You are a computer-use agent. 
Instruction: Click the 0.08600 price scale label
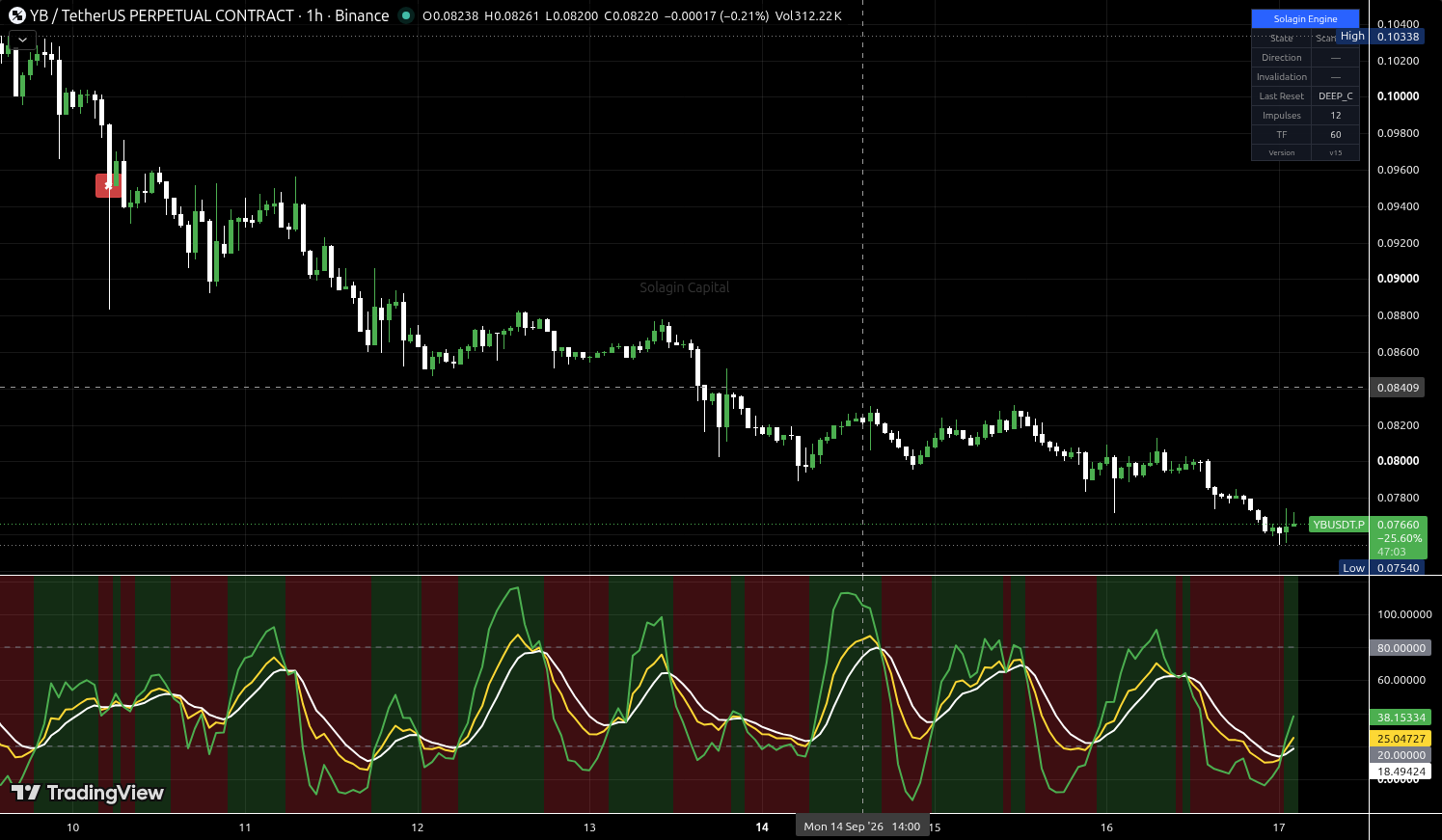[x=1398, y=352]
